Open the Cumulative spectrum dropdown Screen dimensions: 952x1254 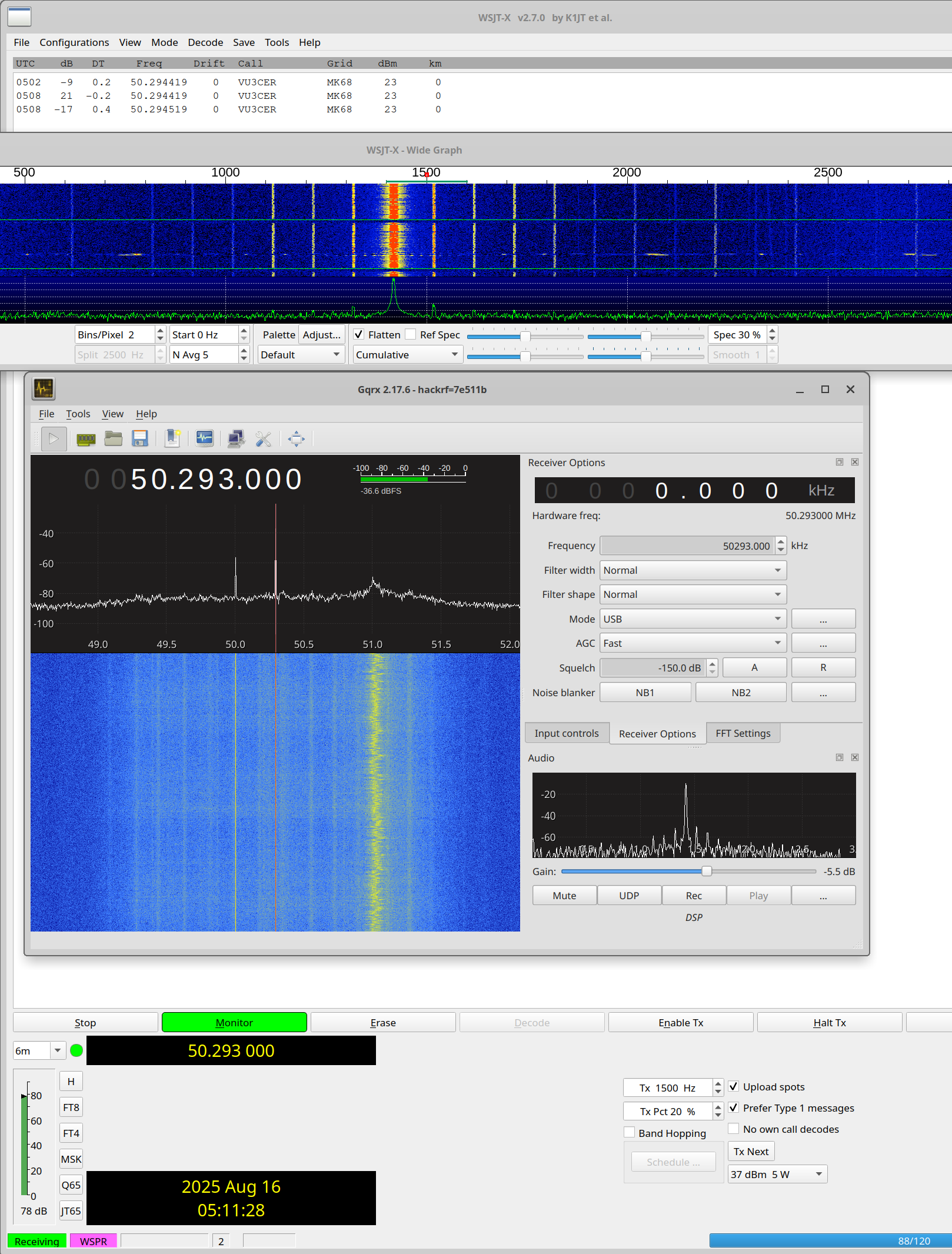pos(407,355)
